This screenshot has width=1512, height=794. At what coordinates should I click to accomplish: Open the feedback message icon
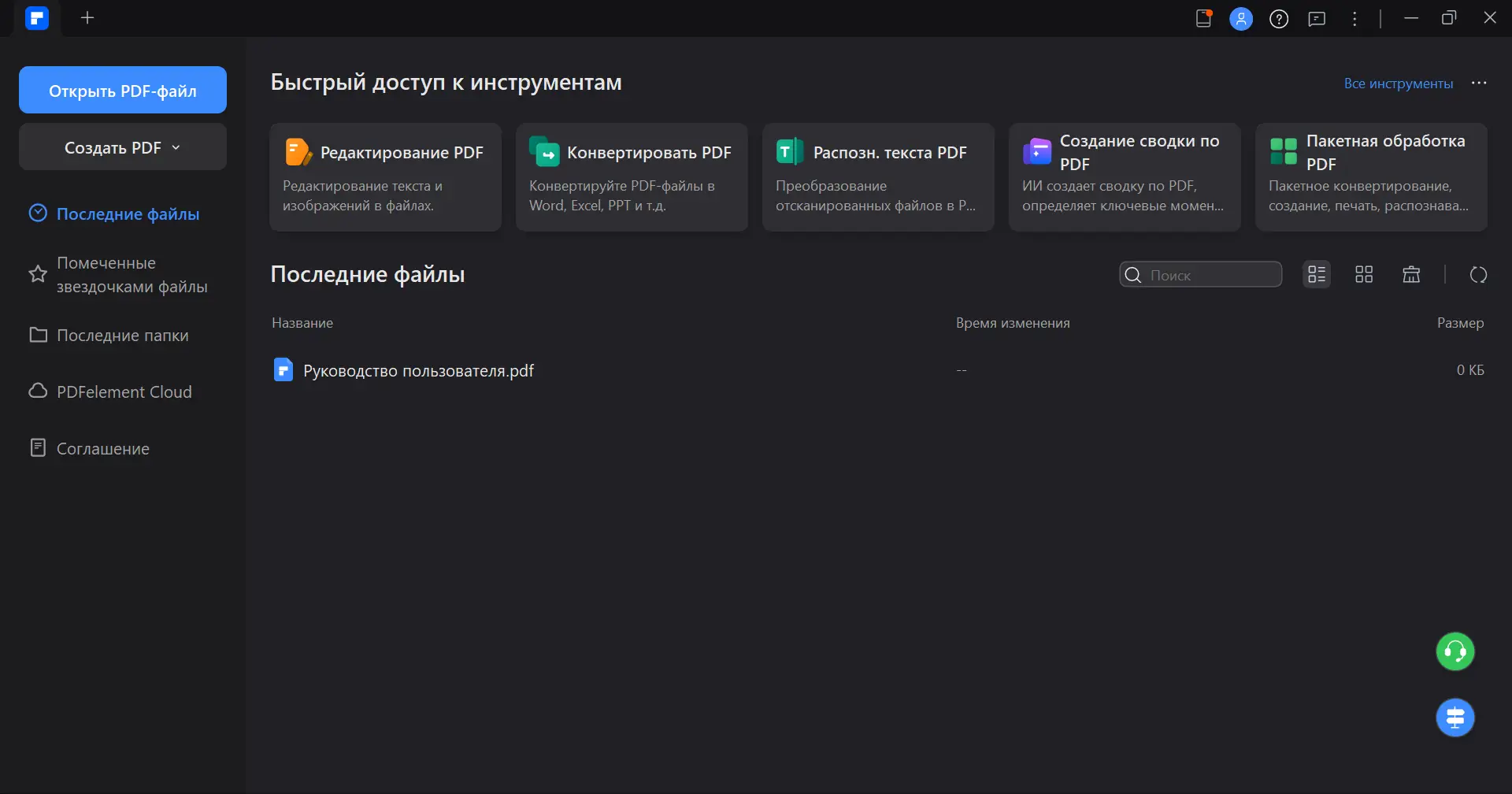click(1317, 18)
